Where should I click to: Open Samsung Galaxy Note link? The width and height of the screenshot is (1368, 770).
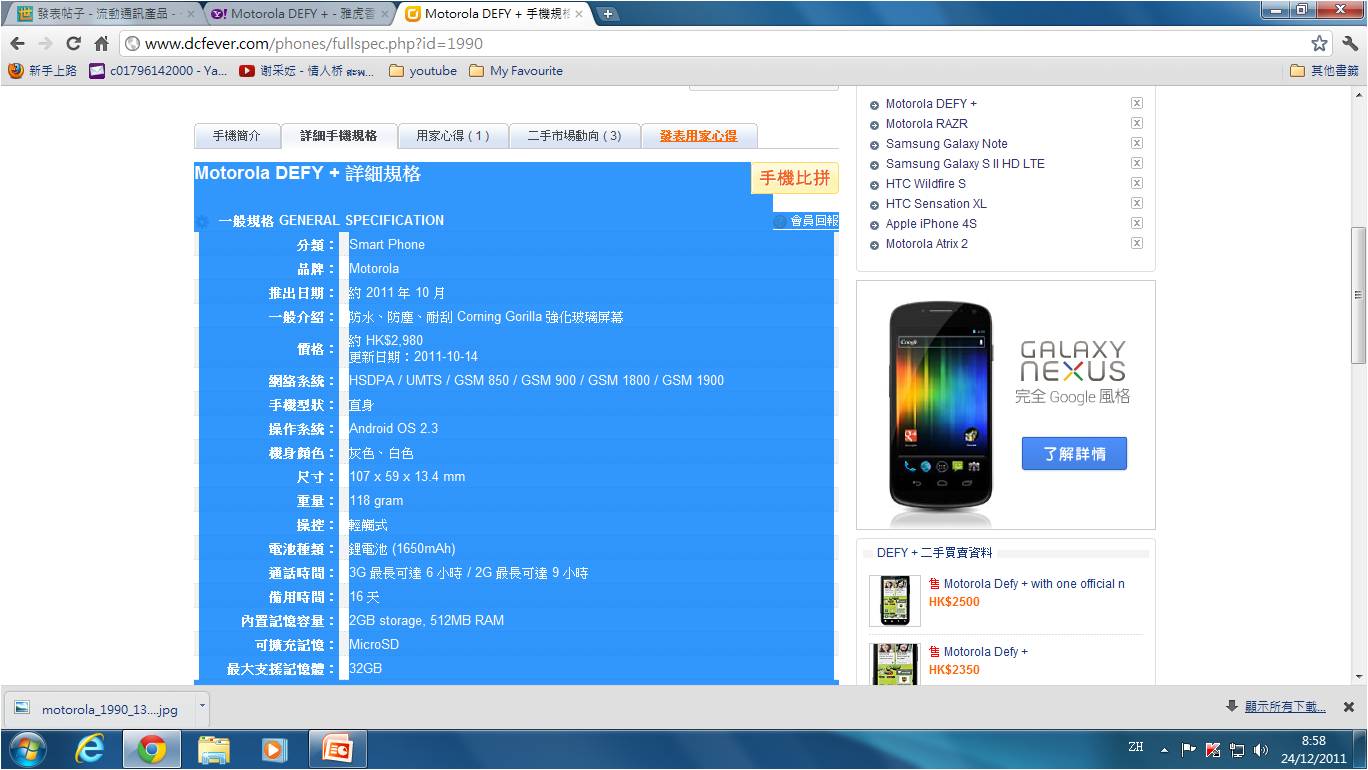tap(946, 144)
